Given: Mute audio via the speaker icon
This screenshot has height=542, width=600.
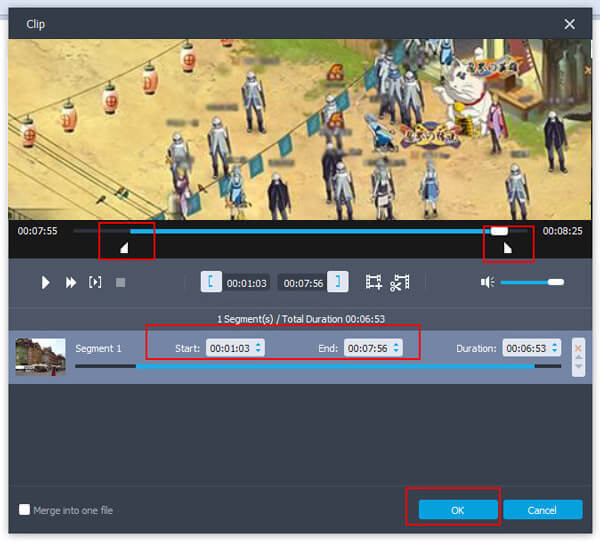Looking at the screenshot, I should (488, 282).
